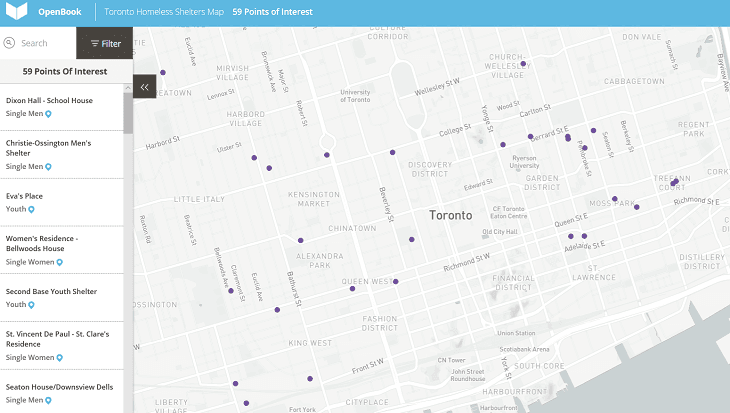Click the sidebar list scrollbar

tap(128, 110)
